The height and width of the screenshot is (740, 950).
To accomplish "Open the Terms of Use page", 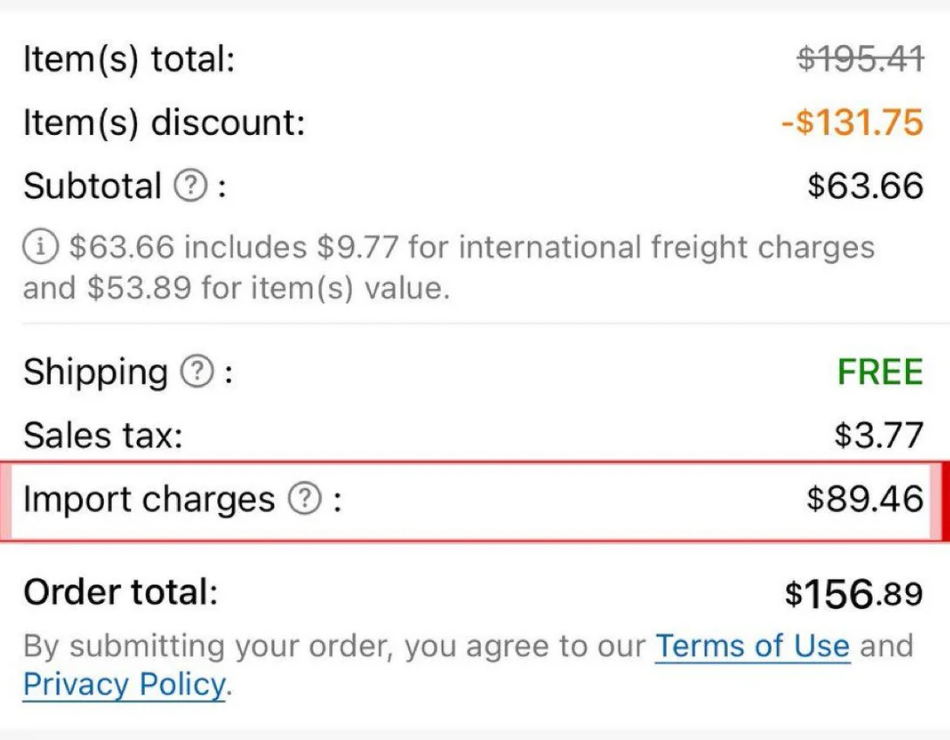I will pyautogui.click(x=753, y=646).
